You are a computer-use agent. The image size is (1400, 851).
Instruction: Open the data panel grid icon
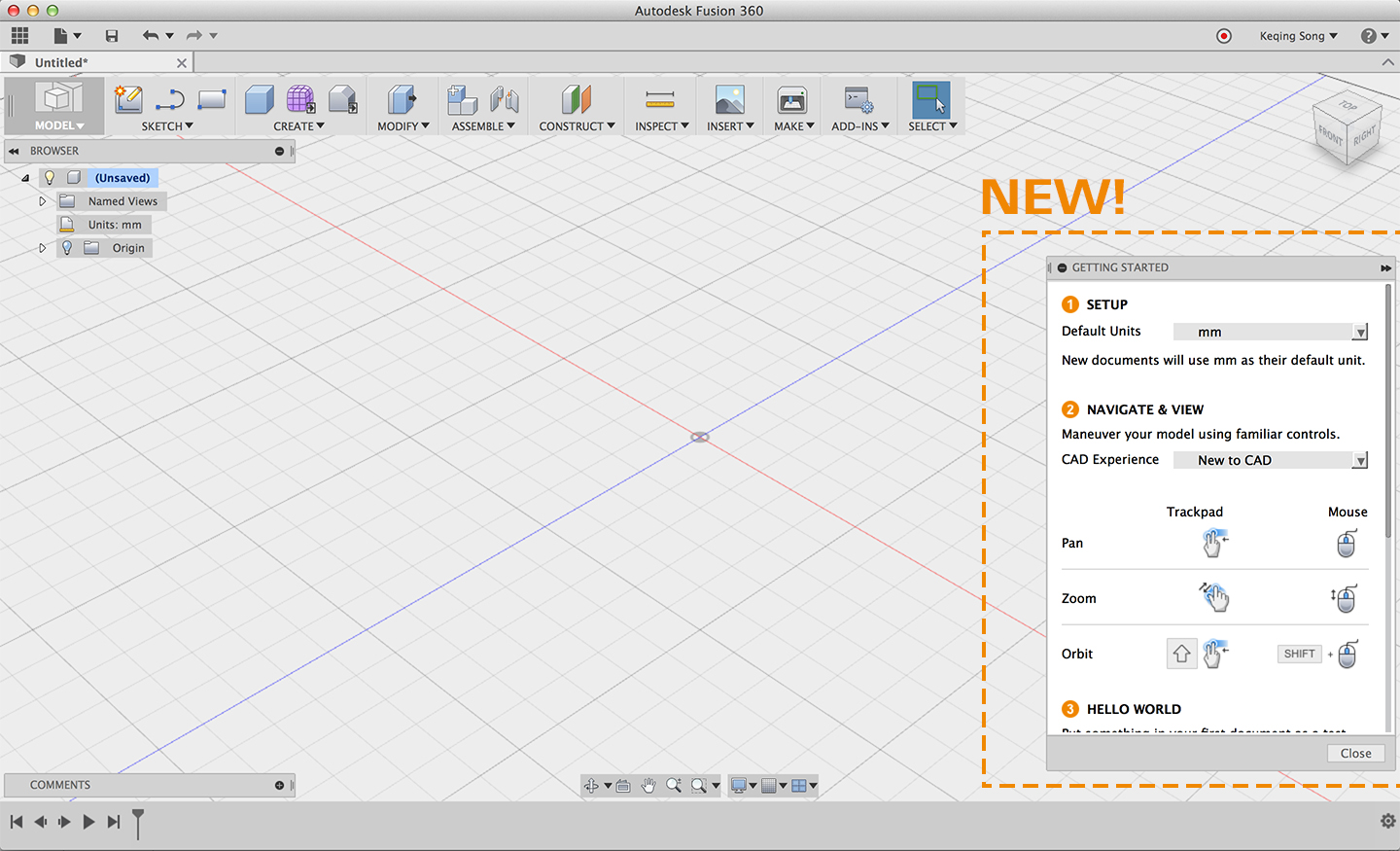pos(19,36)
